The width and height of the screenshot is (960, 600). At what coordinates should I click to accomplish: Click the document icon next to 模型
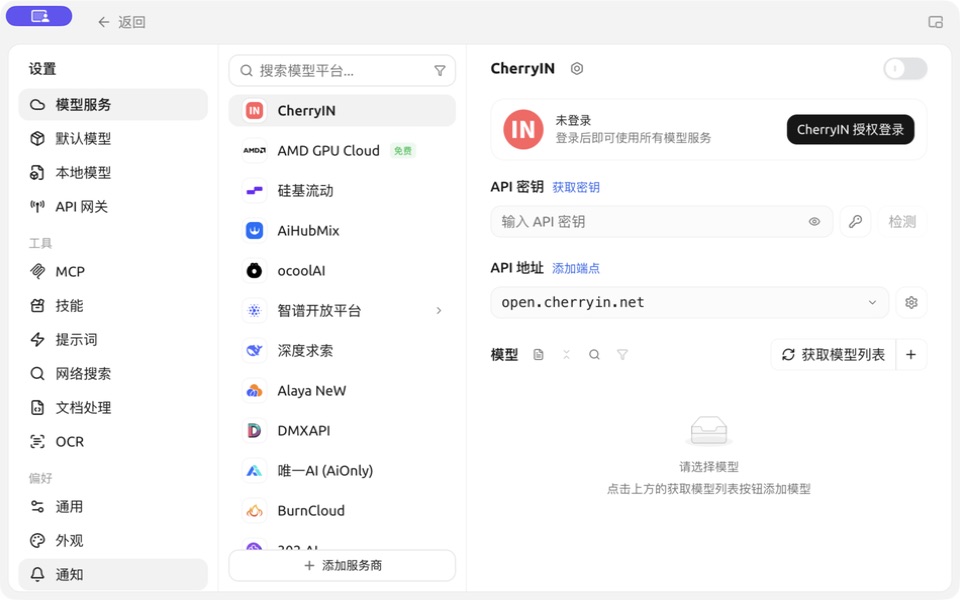pyautogui.click(x=538, y=354)
